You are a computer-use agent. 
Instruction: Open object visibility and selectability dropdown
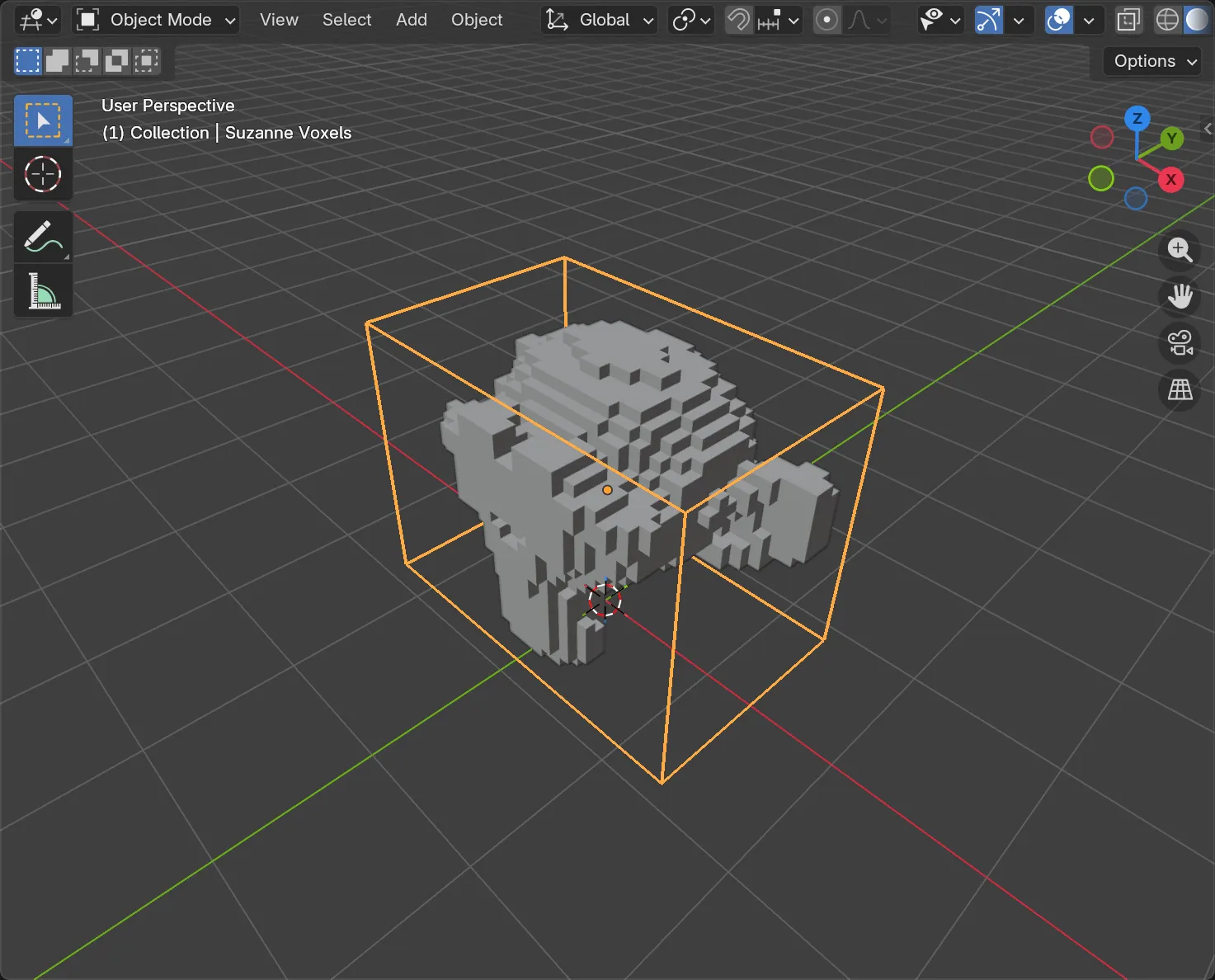pos(940,20)
